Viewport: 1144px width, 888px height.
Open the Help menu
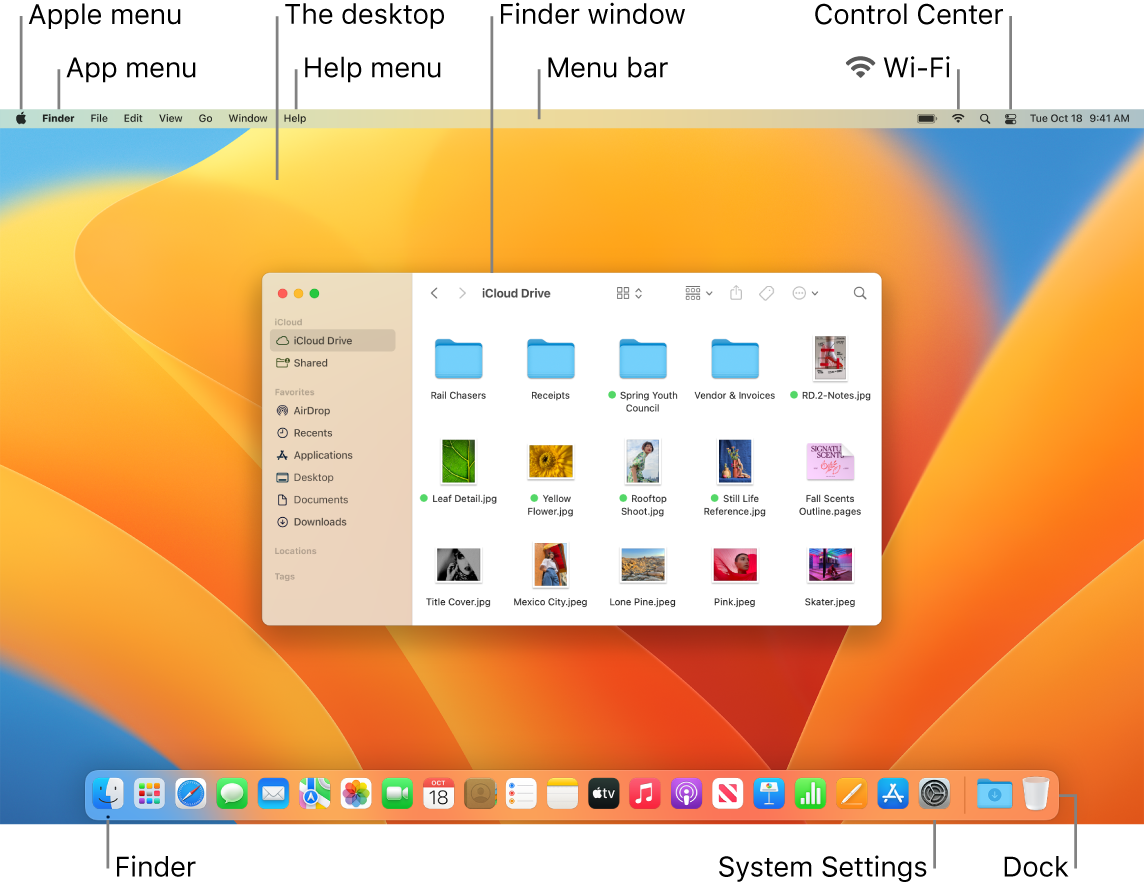(x=294, y=118)
